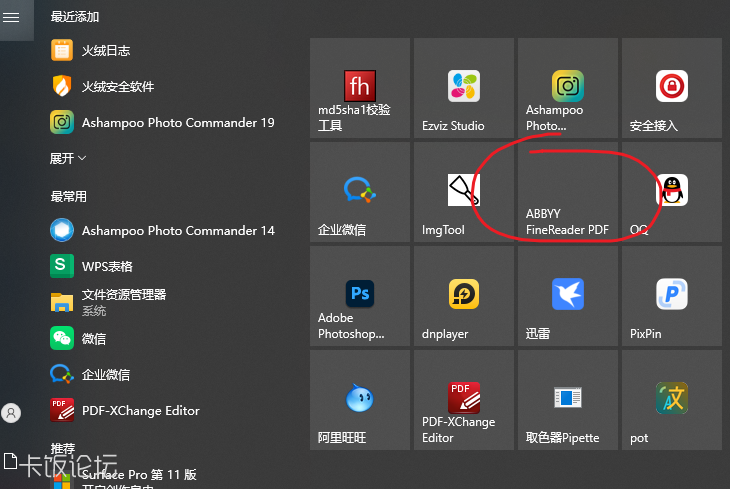The height and width of the screenshot is (489, 730).
Task: Launch the QQ penguin tile
Action: pos(672,192)
